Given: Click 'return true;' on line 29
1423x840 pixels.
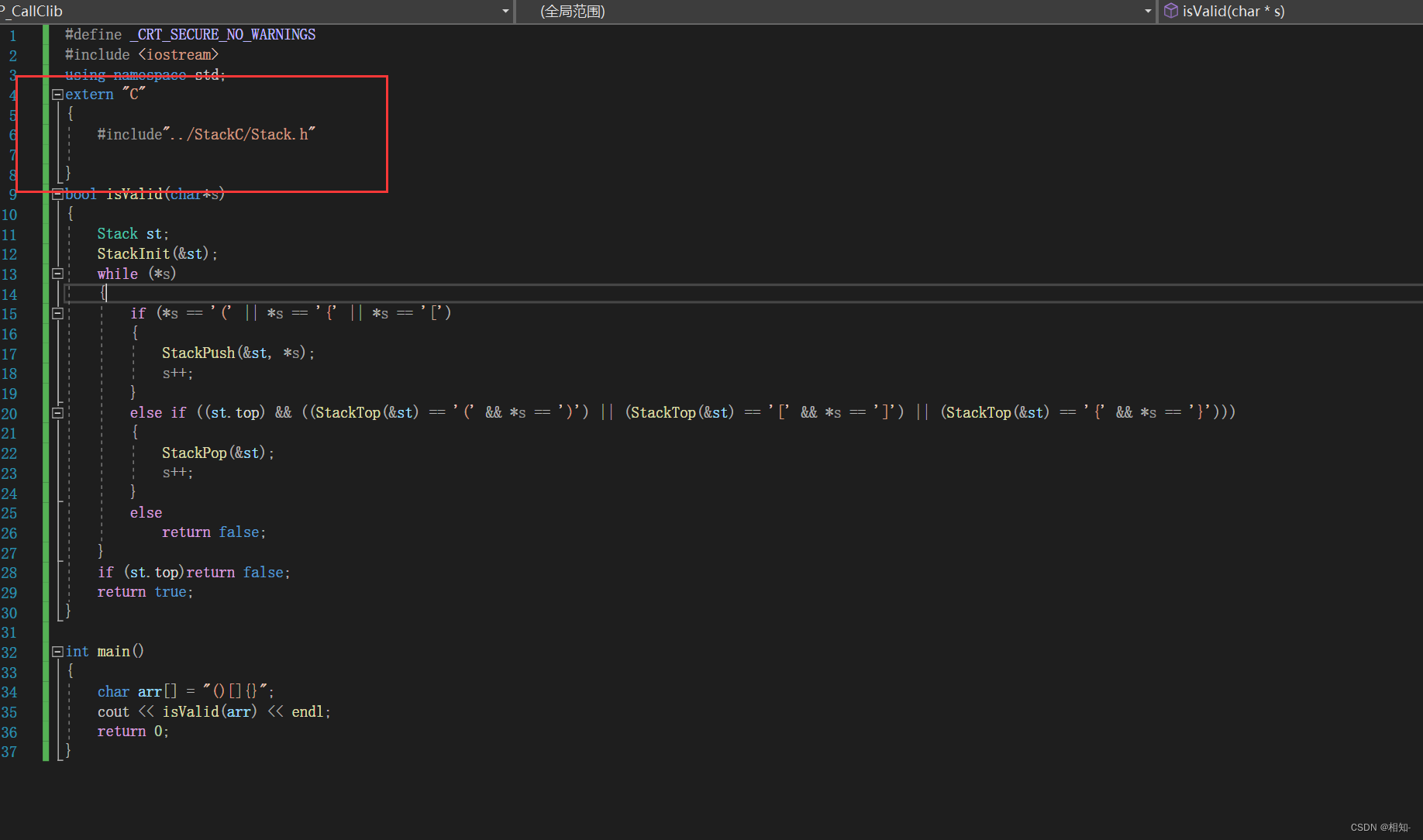Looking at the screenshot, I should [145, 592].
